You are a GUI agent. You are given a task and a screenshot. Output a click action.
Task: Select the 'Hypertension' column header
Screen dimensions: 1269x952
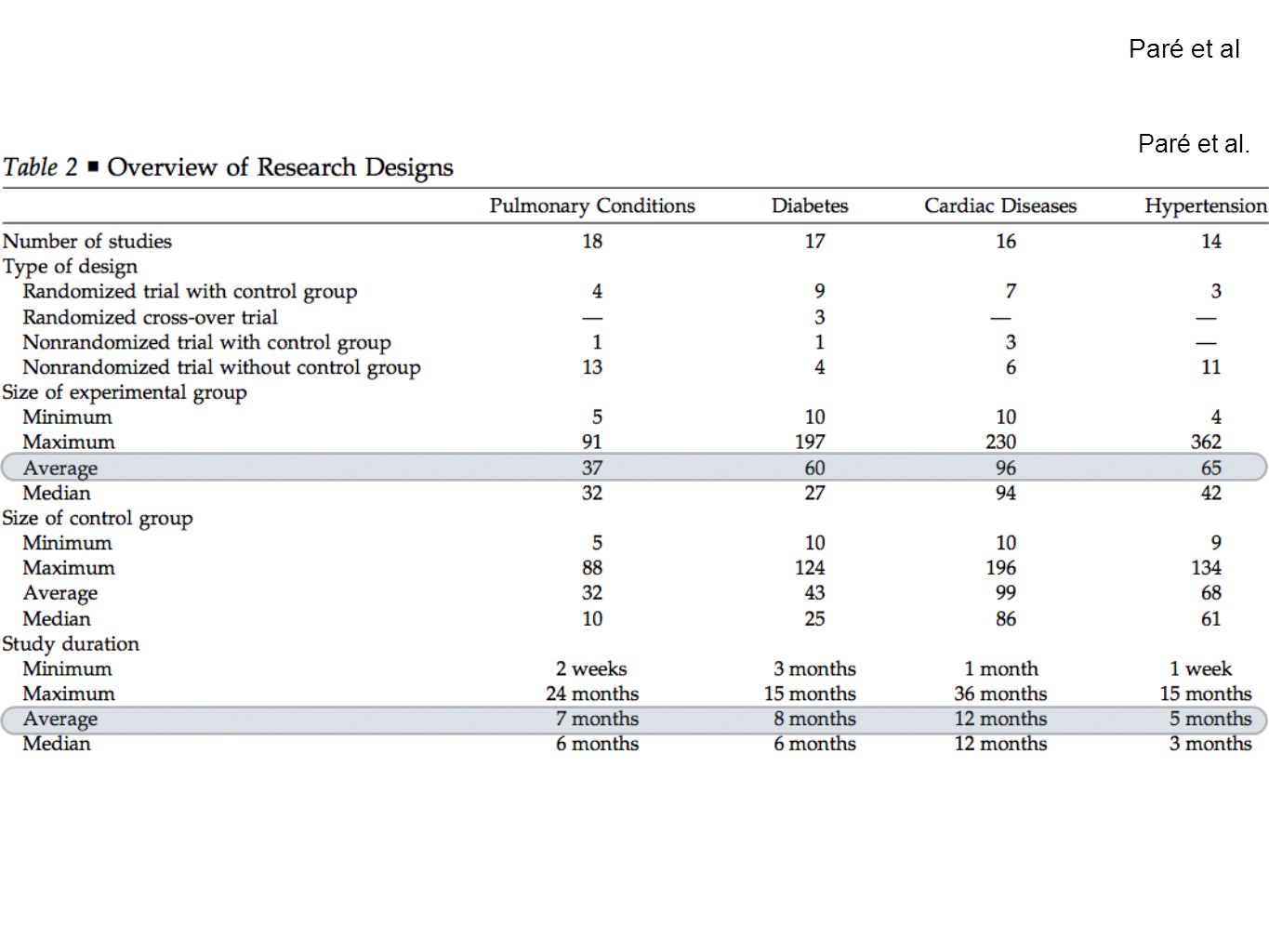[x=1206, y=205]
